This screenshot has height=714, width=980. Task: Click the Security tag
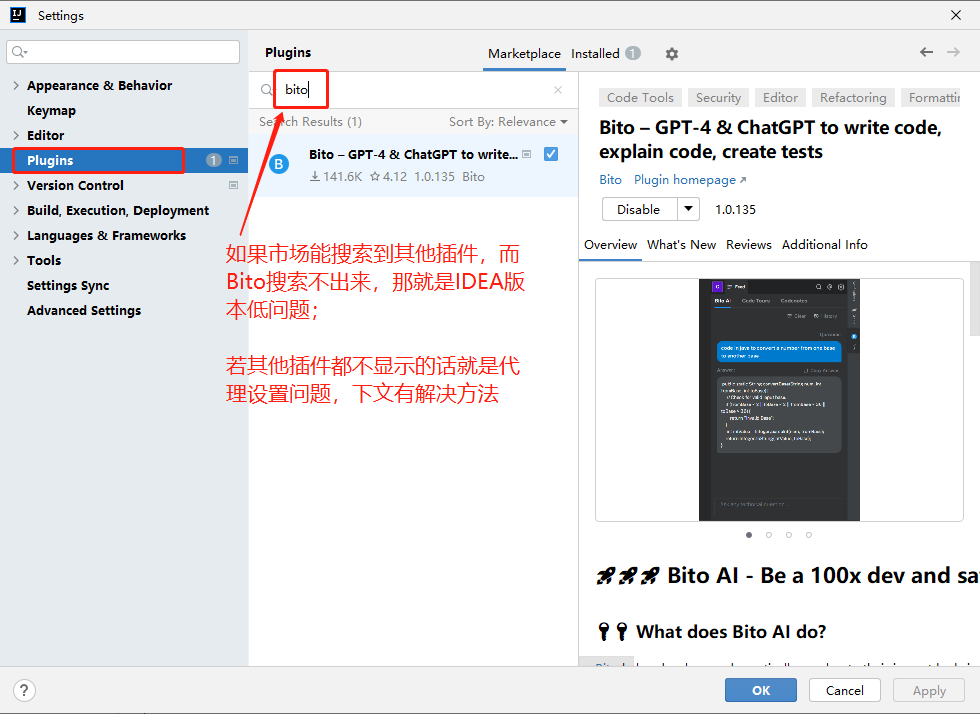click(718, 98)
